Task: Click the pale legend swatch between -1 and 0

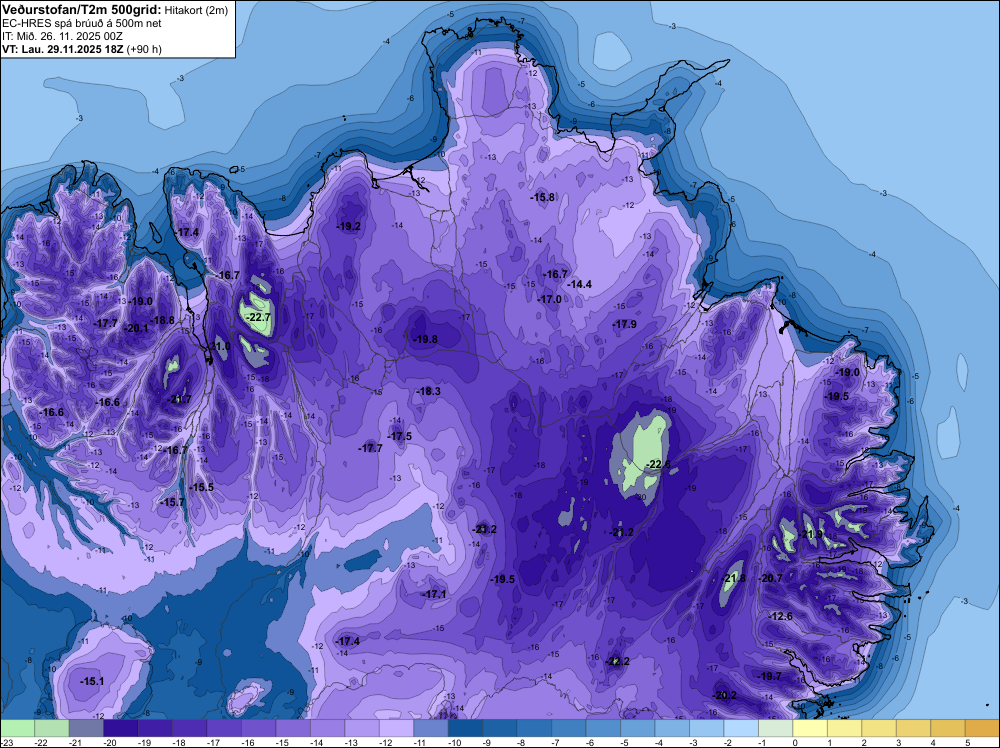Action: (775, 728)
